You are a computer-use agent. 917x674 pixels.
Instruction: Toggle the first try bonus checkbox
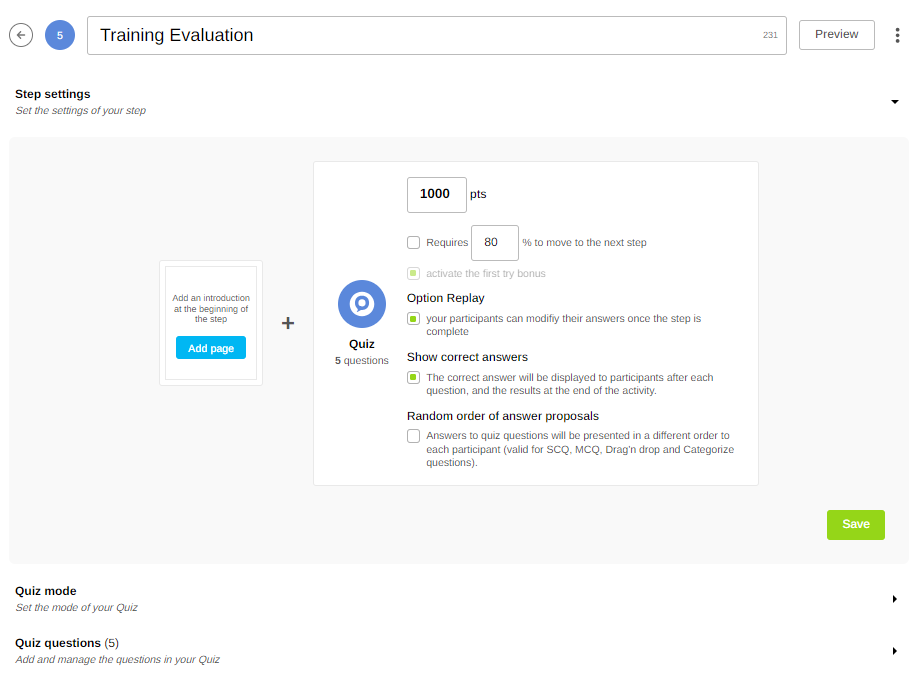click(x=414, y=273)
